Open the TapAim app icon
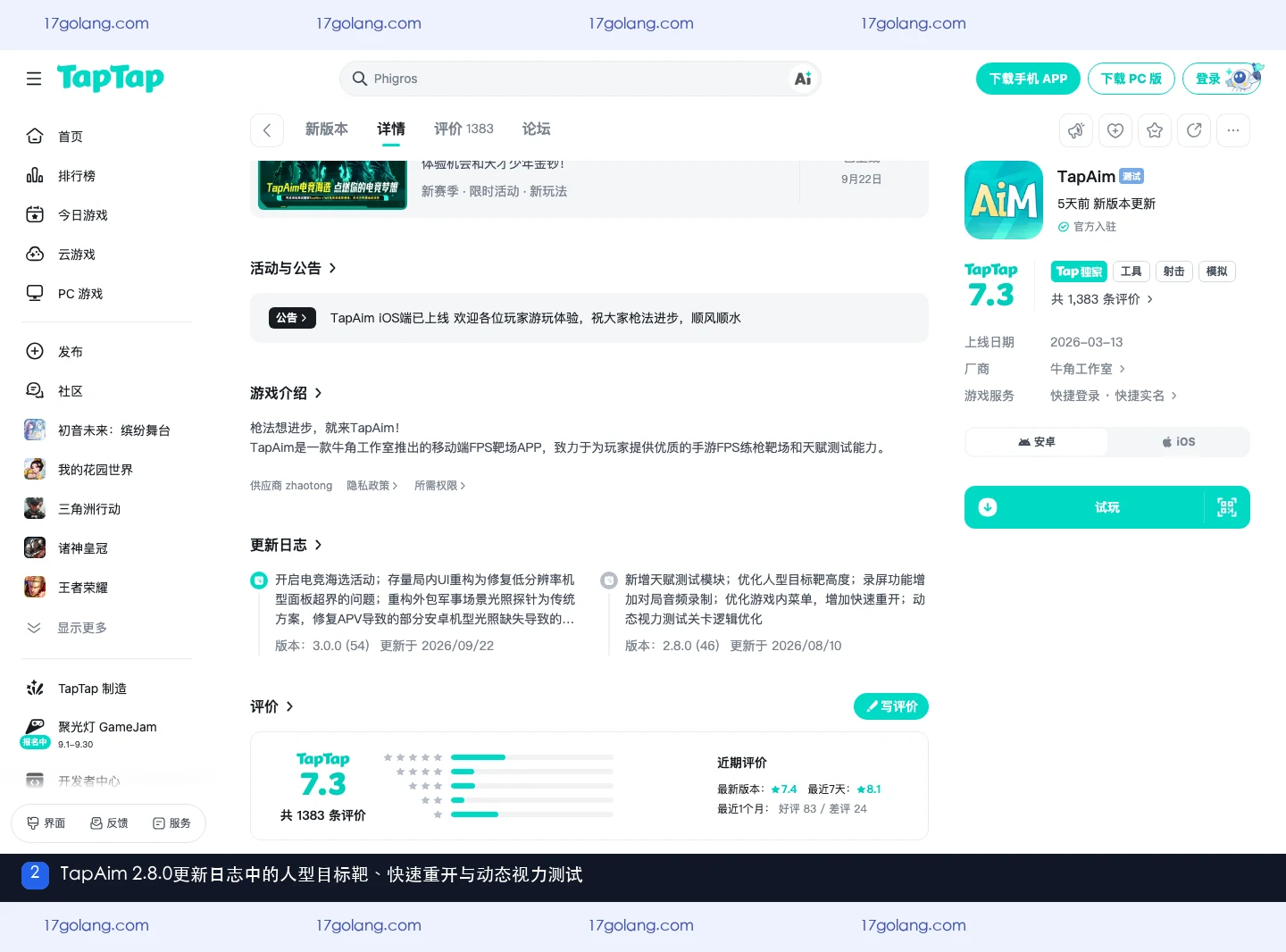 point(1004,200)
